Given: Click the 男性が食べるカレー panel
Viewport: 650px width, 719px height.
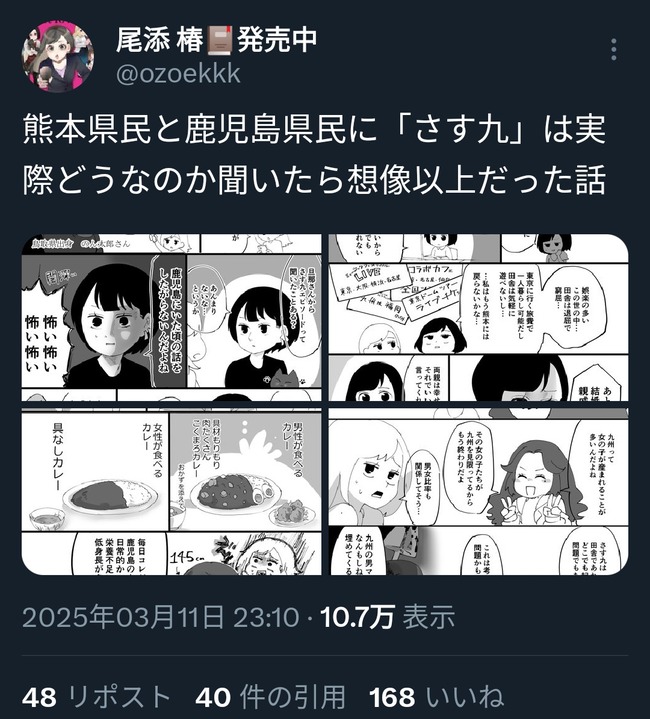Looking at the screenshot, I should tap(246, 472).
